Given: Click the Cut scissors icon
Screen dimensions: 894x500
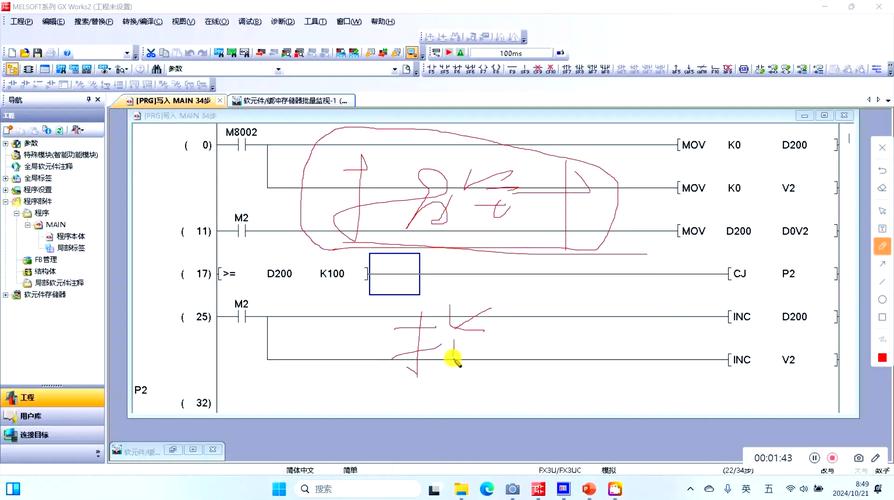Looking at the screenshot, I should [151, 53].
